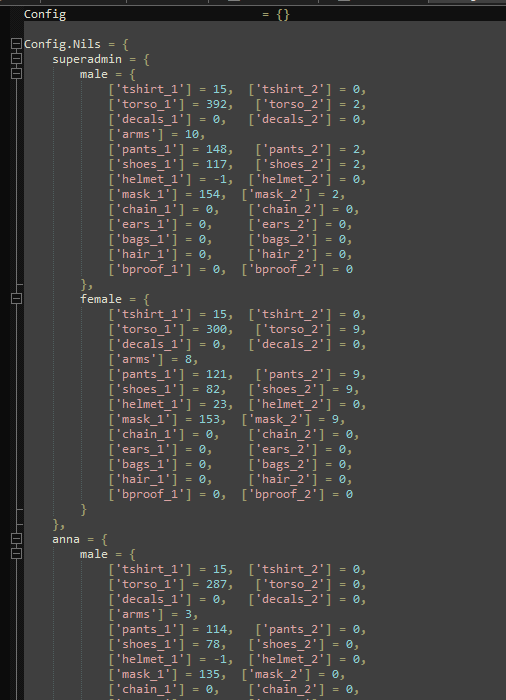Fold the male block under anna
The width and height of the screenshot is (506, 700).
[x=16, y=554]
